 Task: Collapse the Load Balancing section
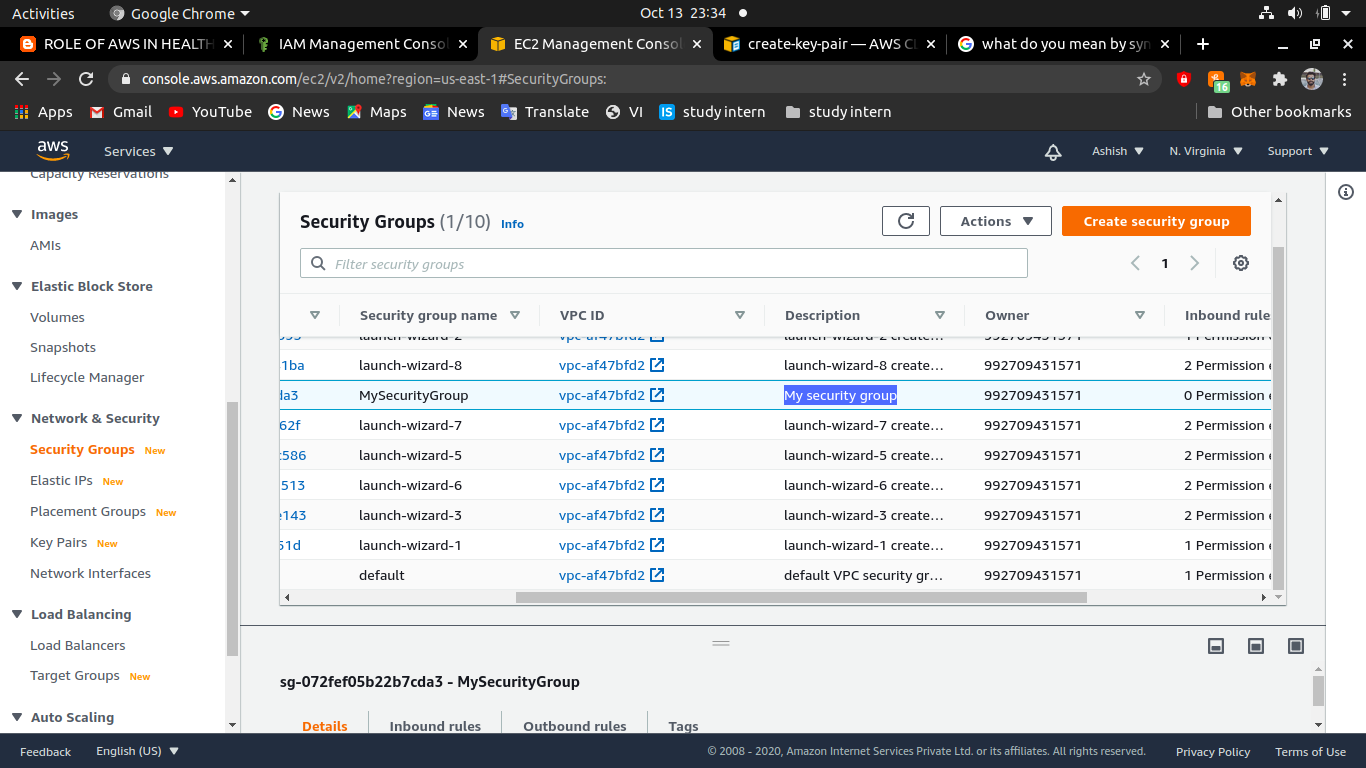click(x=17, y=614)
